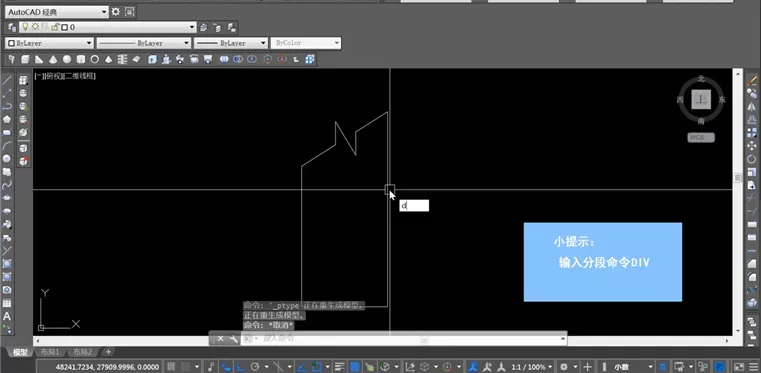Screen dimensions: 761x373
Task: Open the AutoCAD 经典 workspace dropdown
Action: tap(57, 12)
